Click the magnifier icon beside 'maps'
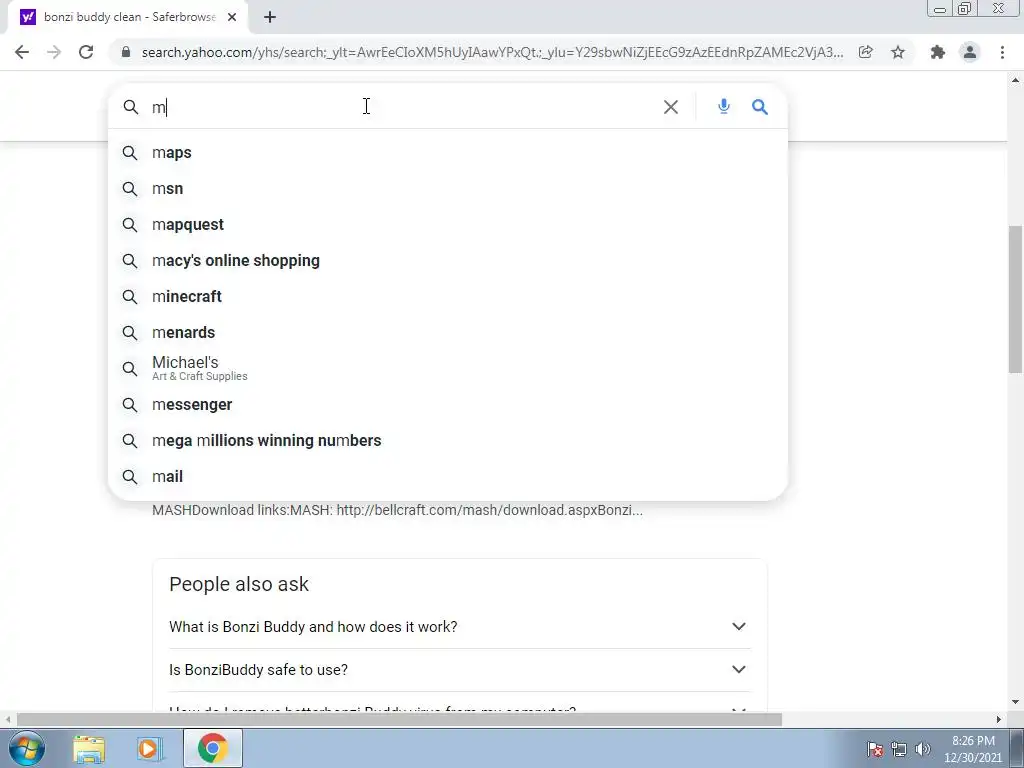Screen dimensions: 1024x768 [130, 153]
